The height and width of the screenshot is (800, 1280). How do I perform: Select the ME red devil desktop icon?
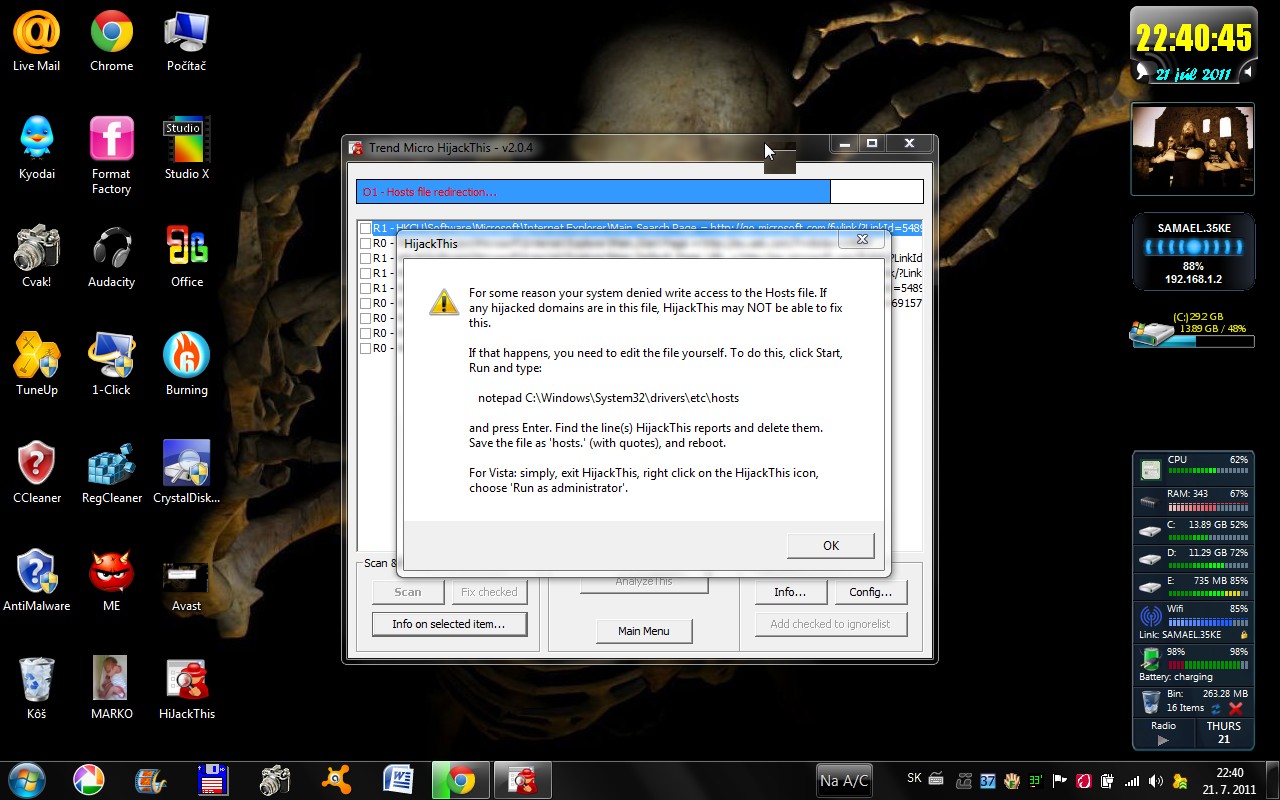point(111,581)
